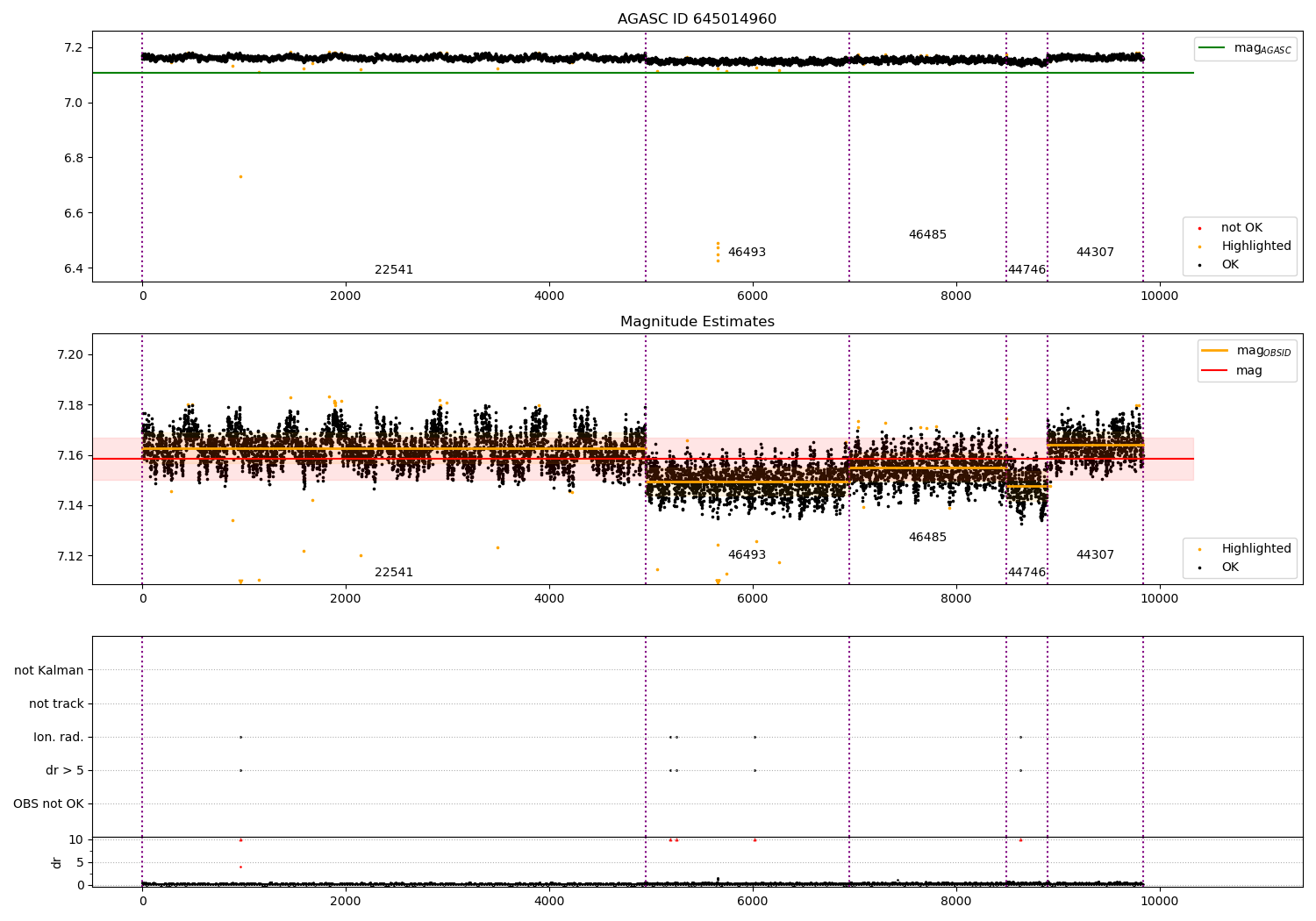Click the 'Magnitude Estimates' plot title
1316x921 pixels.
coord(697,322)
